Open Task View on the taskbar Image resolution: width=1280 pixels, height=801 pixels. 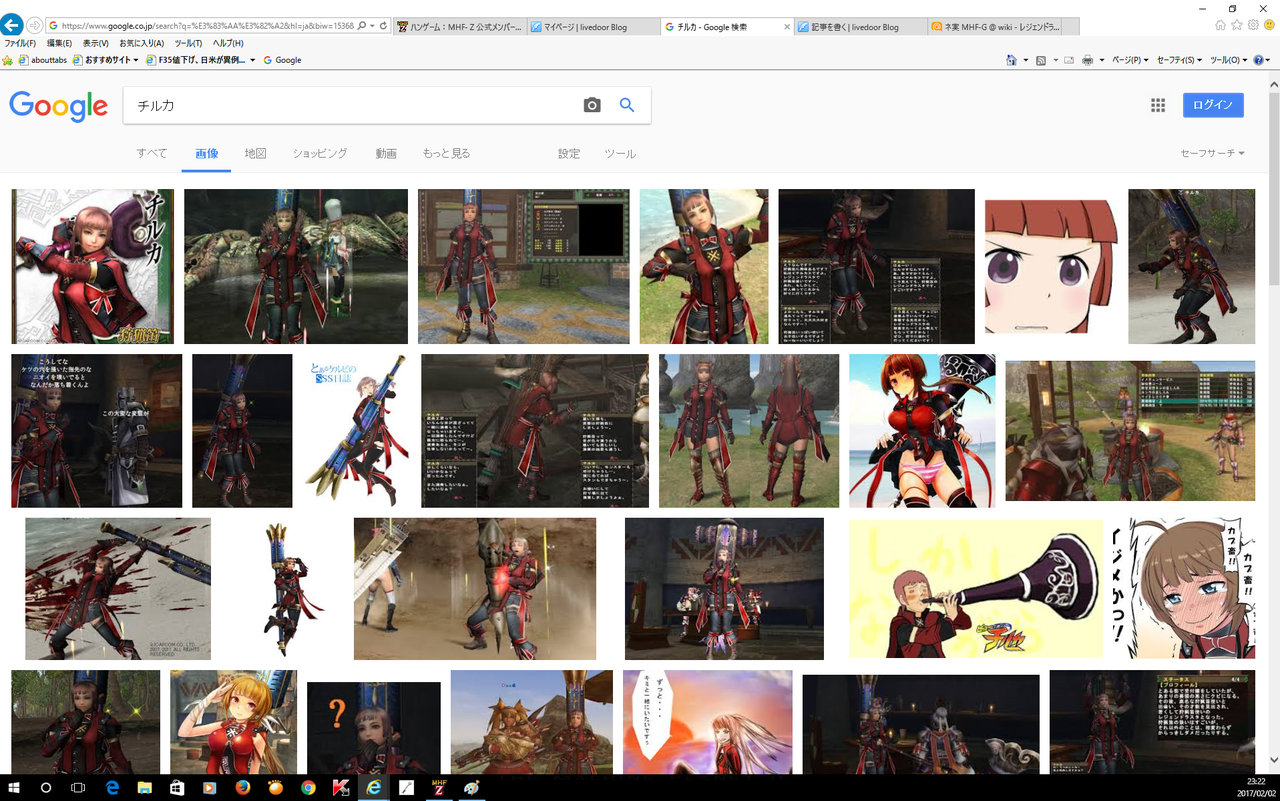tap(78, 788)
